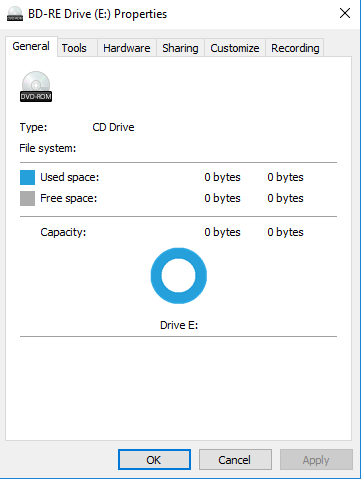Click the gray Free space swatch
The width and height of the screenshot is (361, 479).
[27, 198]
